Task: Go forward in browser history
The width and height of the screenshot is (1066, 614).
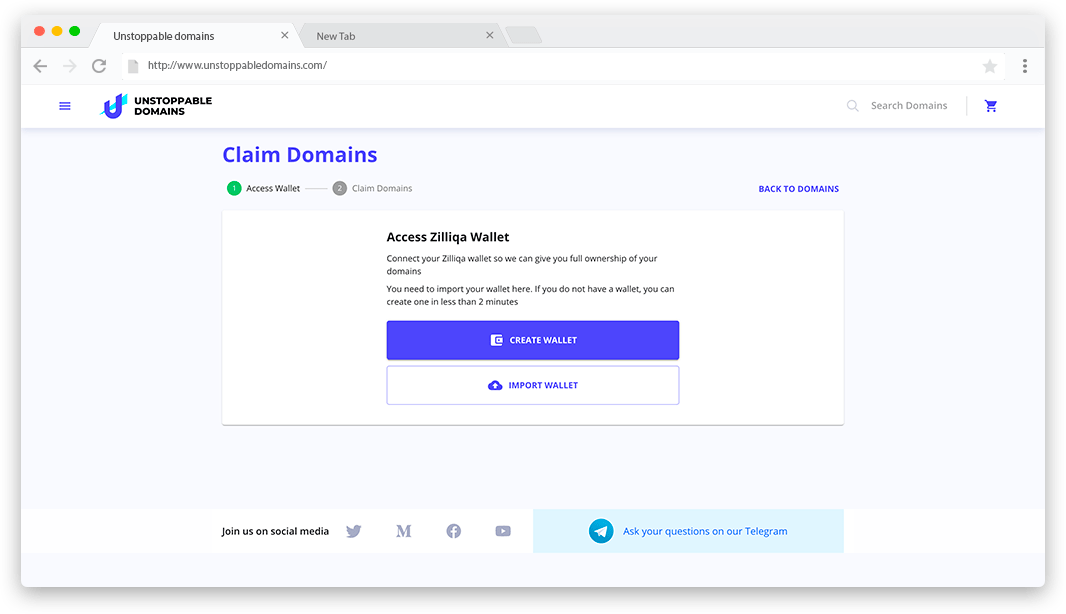Action: pyautogui.click(x=69, y=66)
